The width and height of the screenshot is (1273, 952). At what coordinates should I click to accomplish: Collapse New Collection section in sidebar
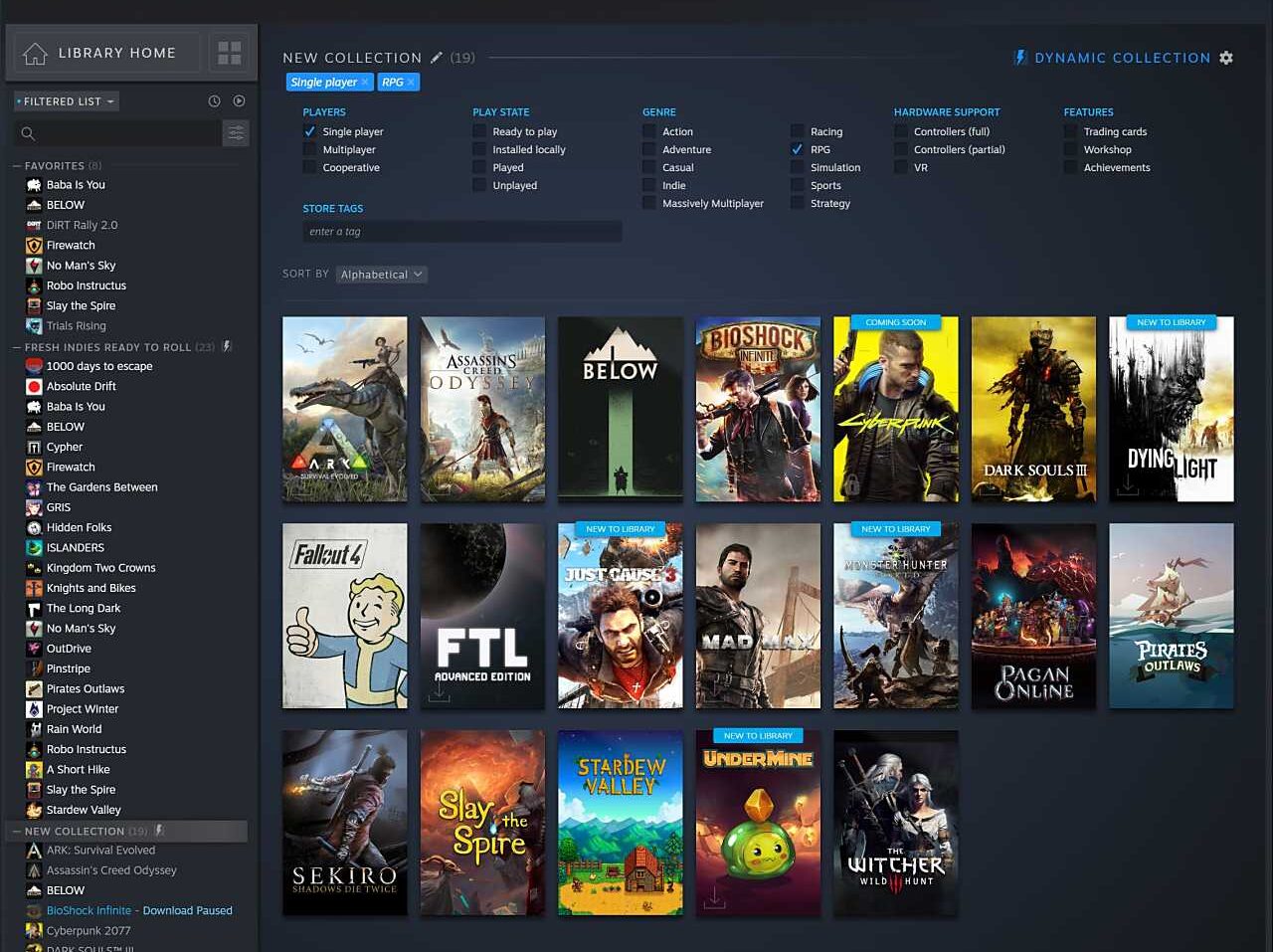pyautogui.click(x=17, y=832)
